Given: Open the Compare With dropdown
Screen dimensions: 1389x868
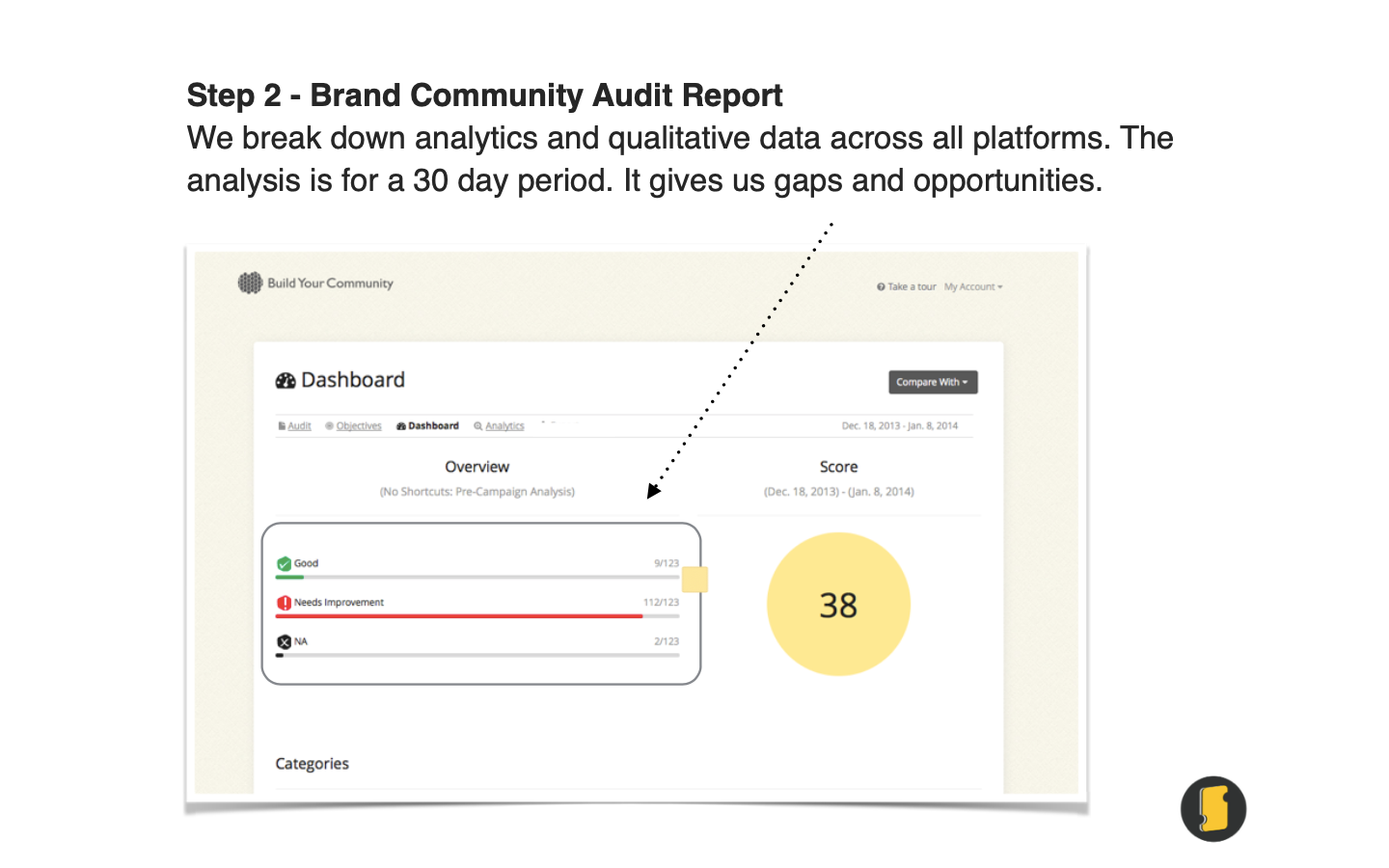Looking at the screenshot, I should point(933,382).
